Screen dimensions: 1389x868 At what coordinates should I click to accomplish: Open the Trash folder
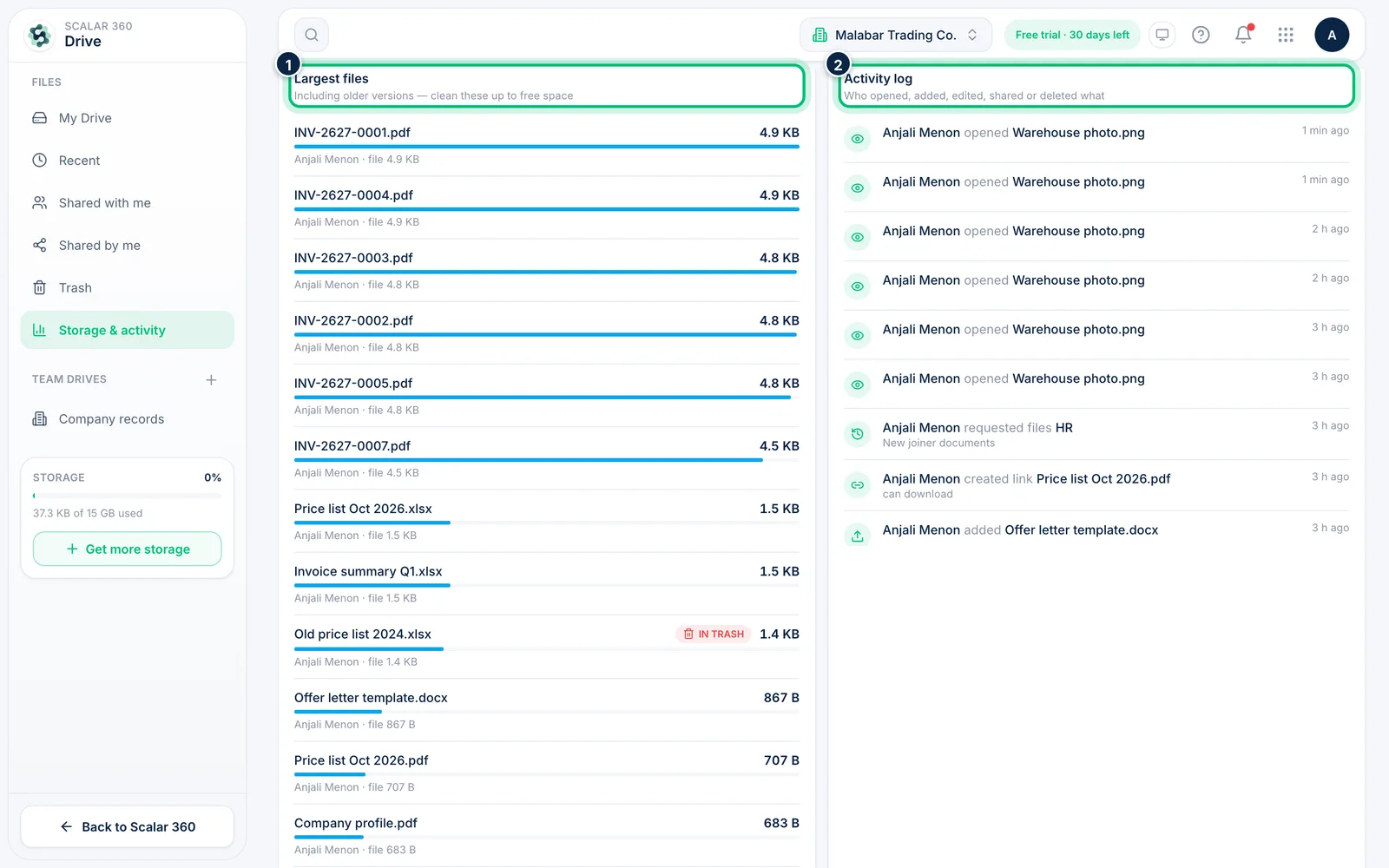[128, 288]
